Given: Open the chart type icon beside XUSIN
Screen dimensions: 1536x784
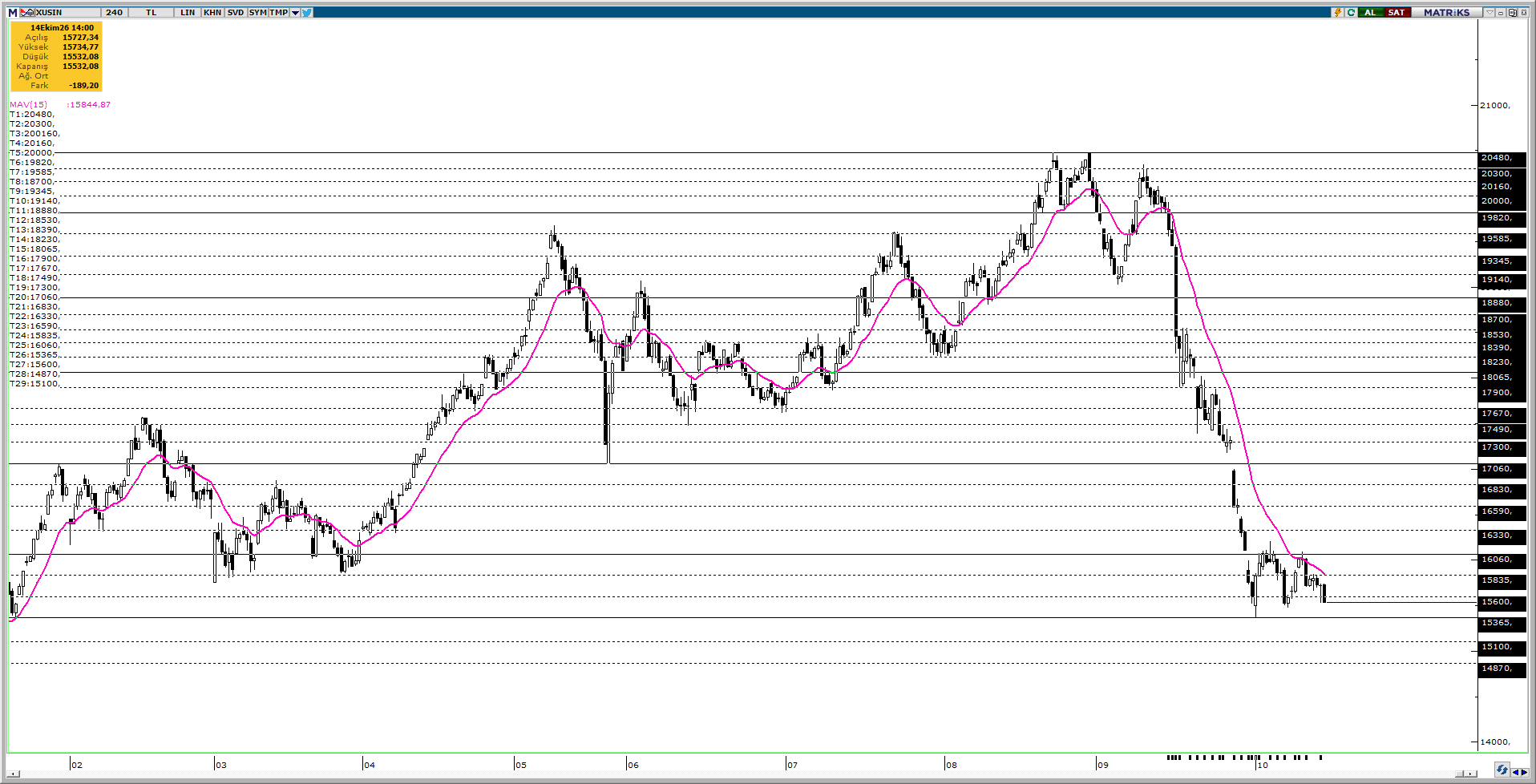Looking at the screenshot, I should (27, 13).
